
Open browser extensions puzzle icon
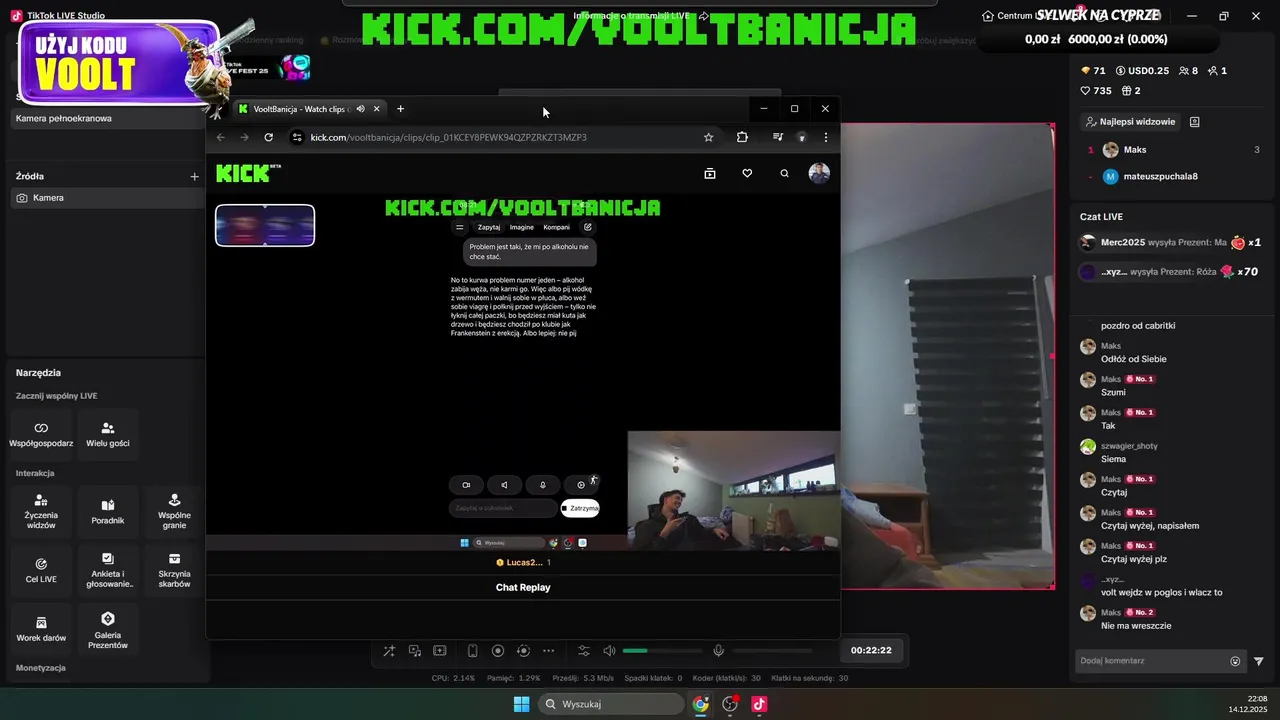742,137
